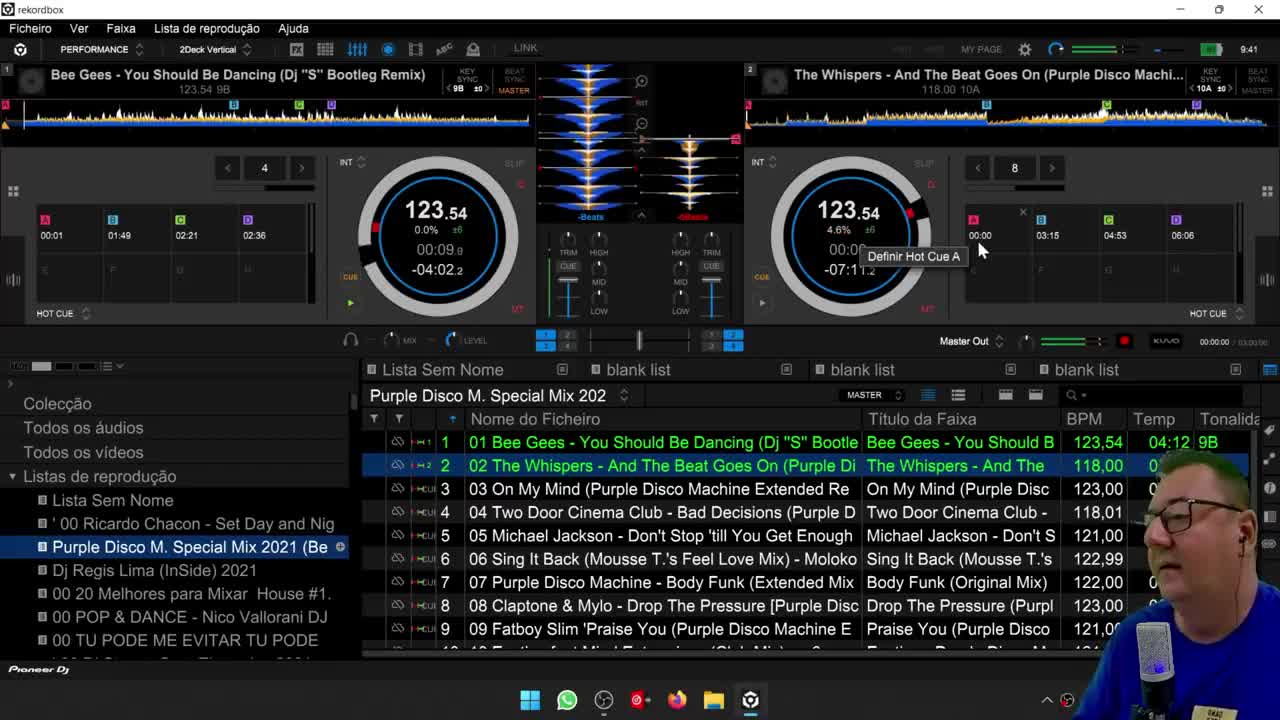The height and width of the screenshot is (720, 1280).
Task: Click the sync manager circular icon
Action: 1056,49
